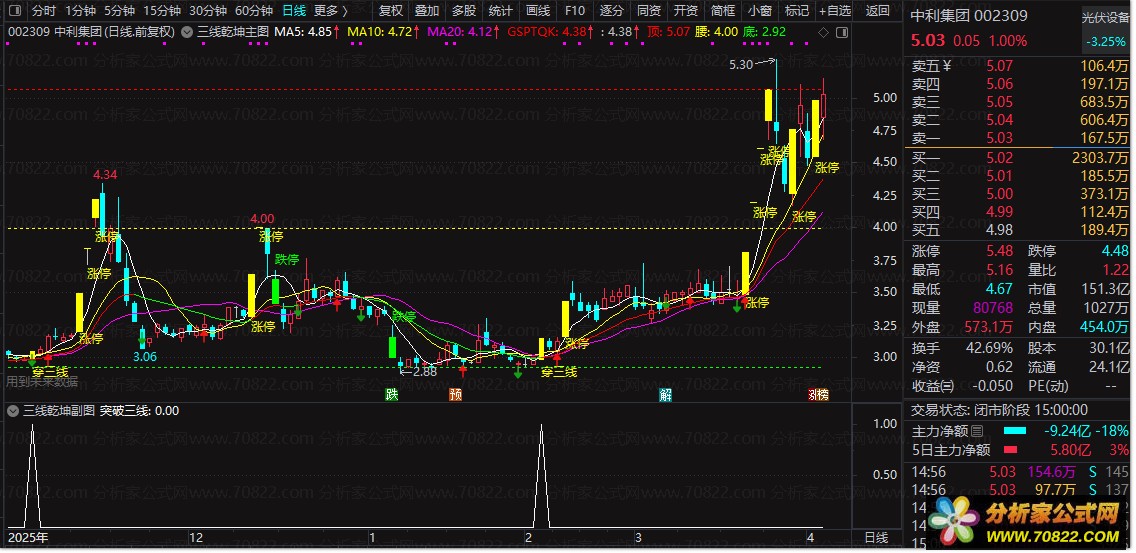Expand the 三线乾坤主图 indicator dropdown arrow
The height and width of the screenshot is (553, 1136).
click(187, 32)
